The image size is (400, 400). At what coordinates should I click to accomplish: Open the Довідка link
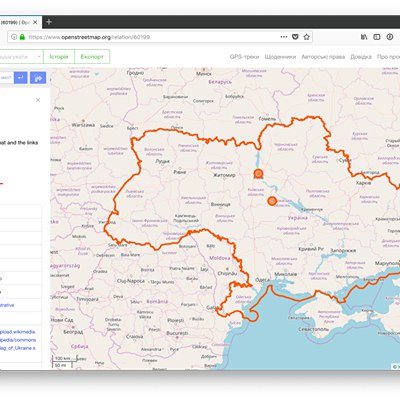[361, 57]
